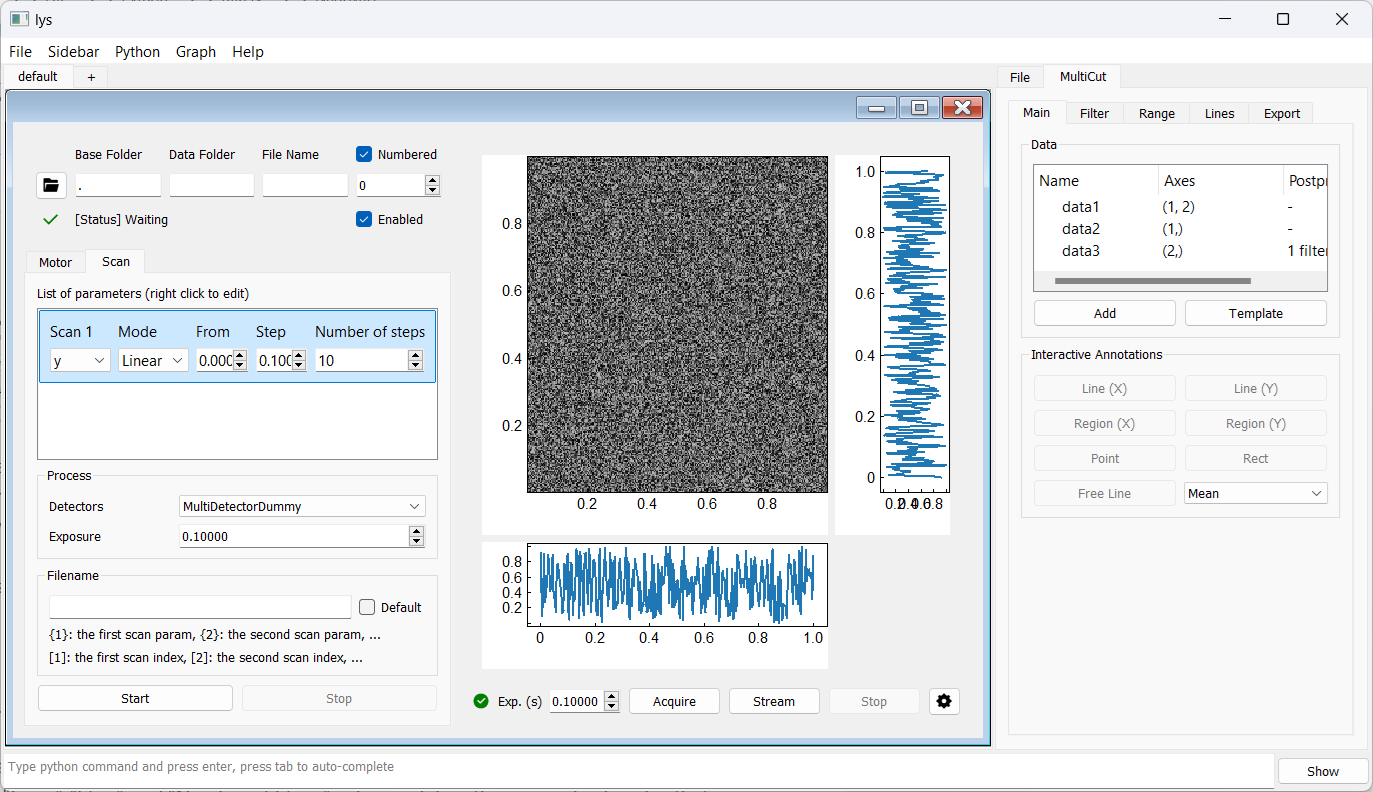Viewport: 1373px width, 792px height.
Task: Check the Default filename checkbox
Action: coord(367,607)
